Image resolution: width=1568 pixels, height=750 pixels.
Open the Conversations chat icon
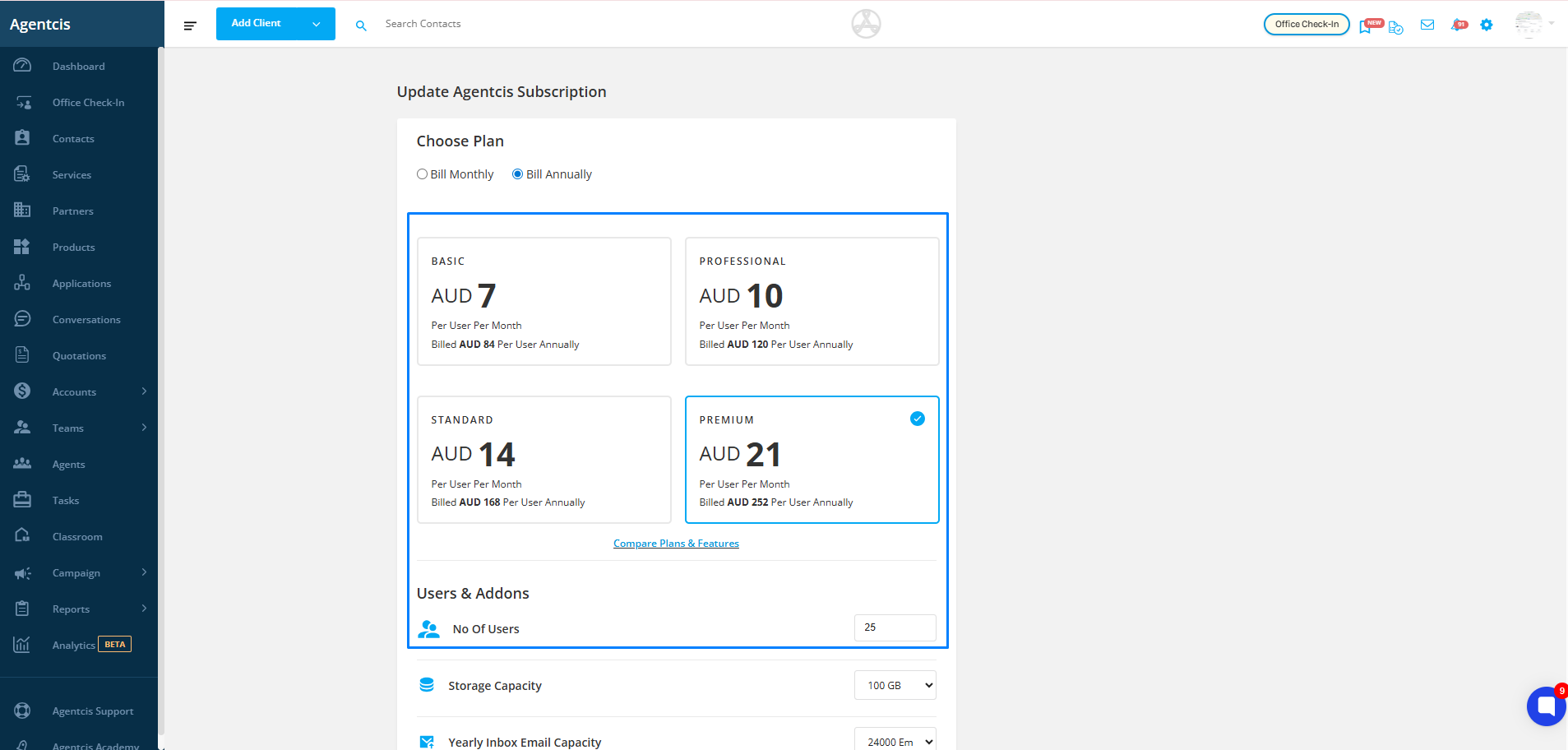tap(22, 319)
